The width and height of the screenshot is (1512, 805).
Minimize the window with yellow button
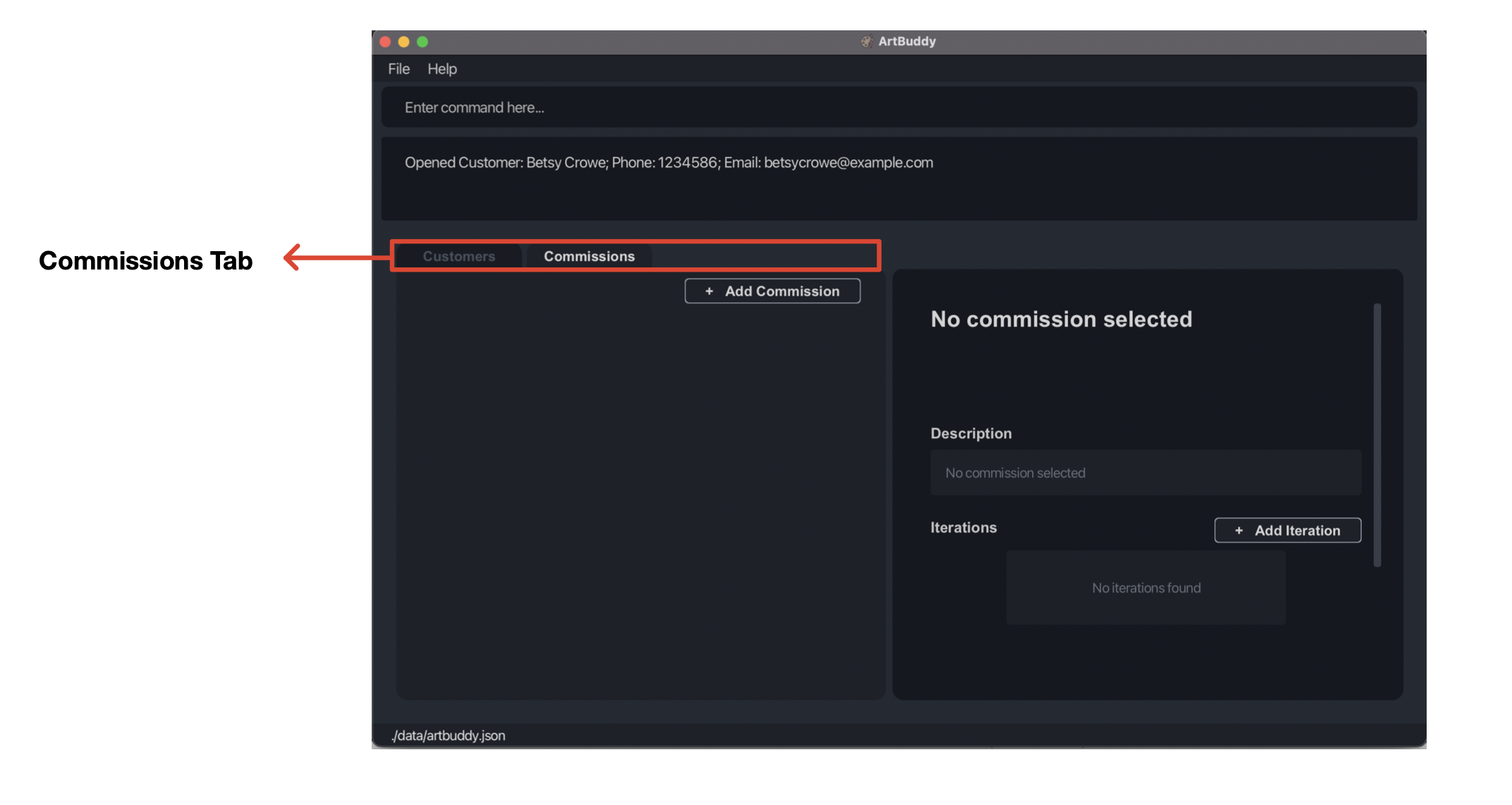tap(403, 42)
